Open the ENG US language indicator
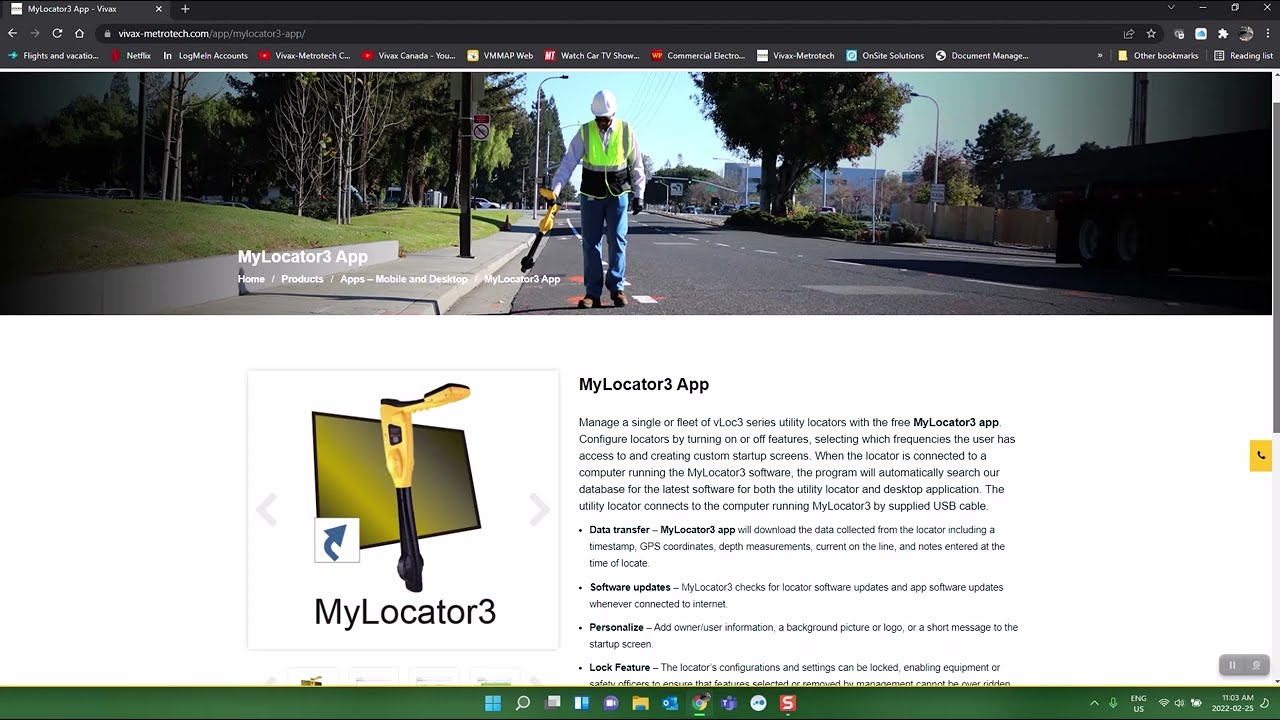 pyautogui.click(x=1138, y=703)
